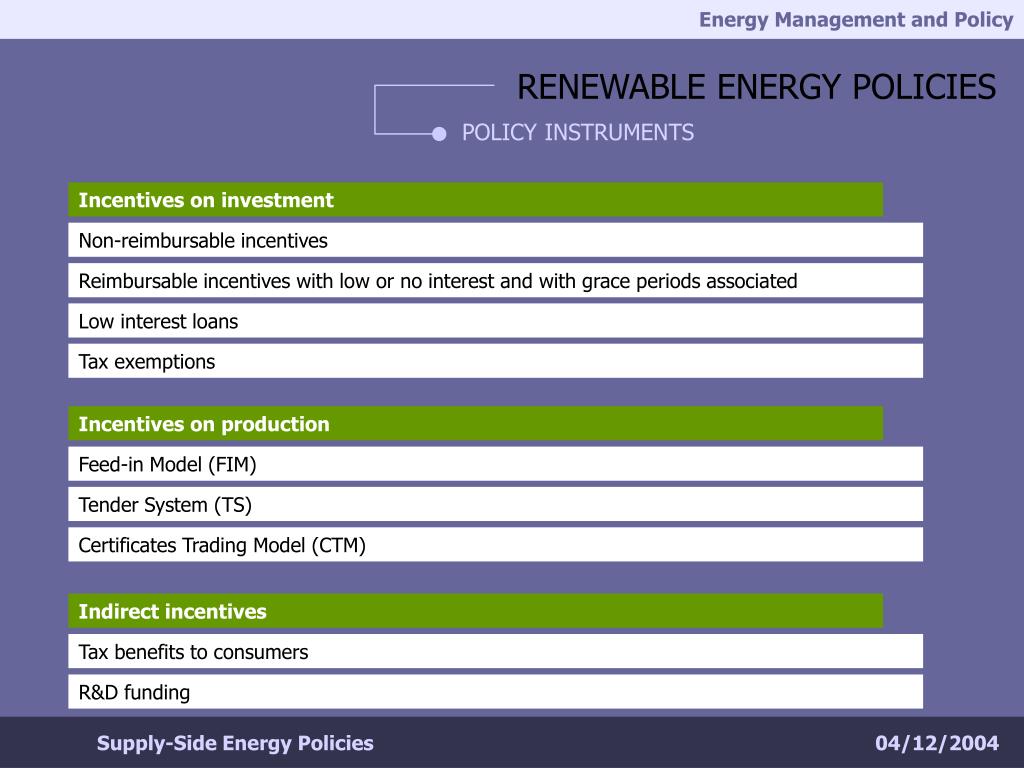Click the 'R&D funding' row

click(496, 692)
